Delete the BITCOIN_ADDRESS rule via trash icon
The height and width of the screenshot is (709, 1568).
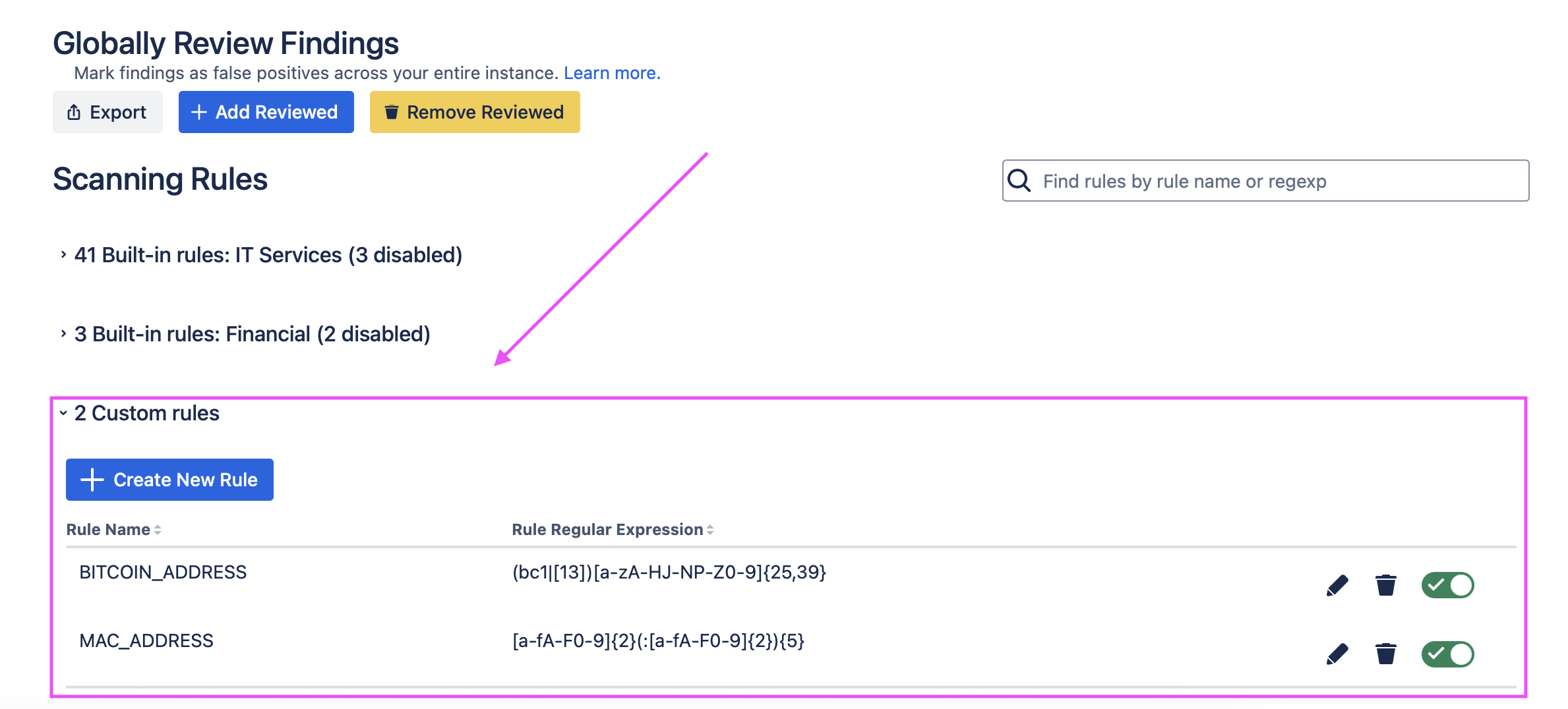[x=1385, y=585]
